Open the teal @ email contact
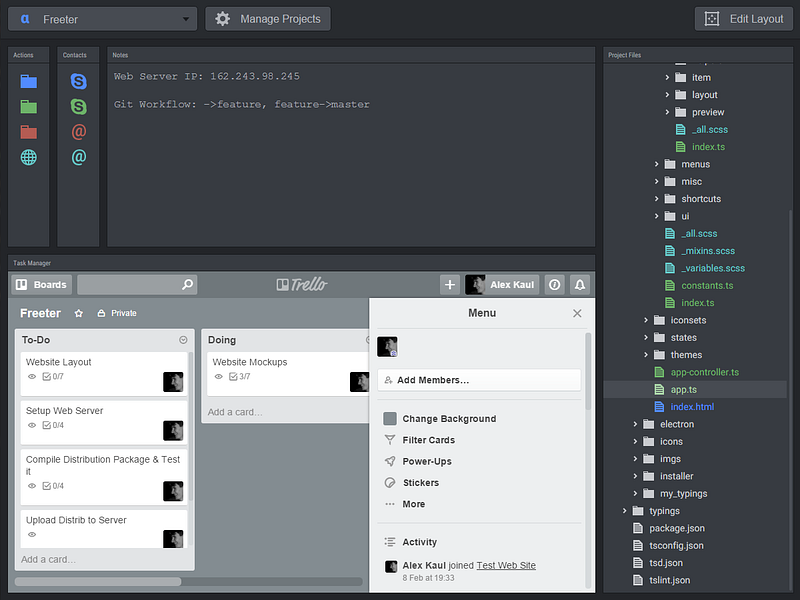 pyautogui.click(x=78, y=157)
